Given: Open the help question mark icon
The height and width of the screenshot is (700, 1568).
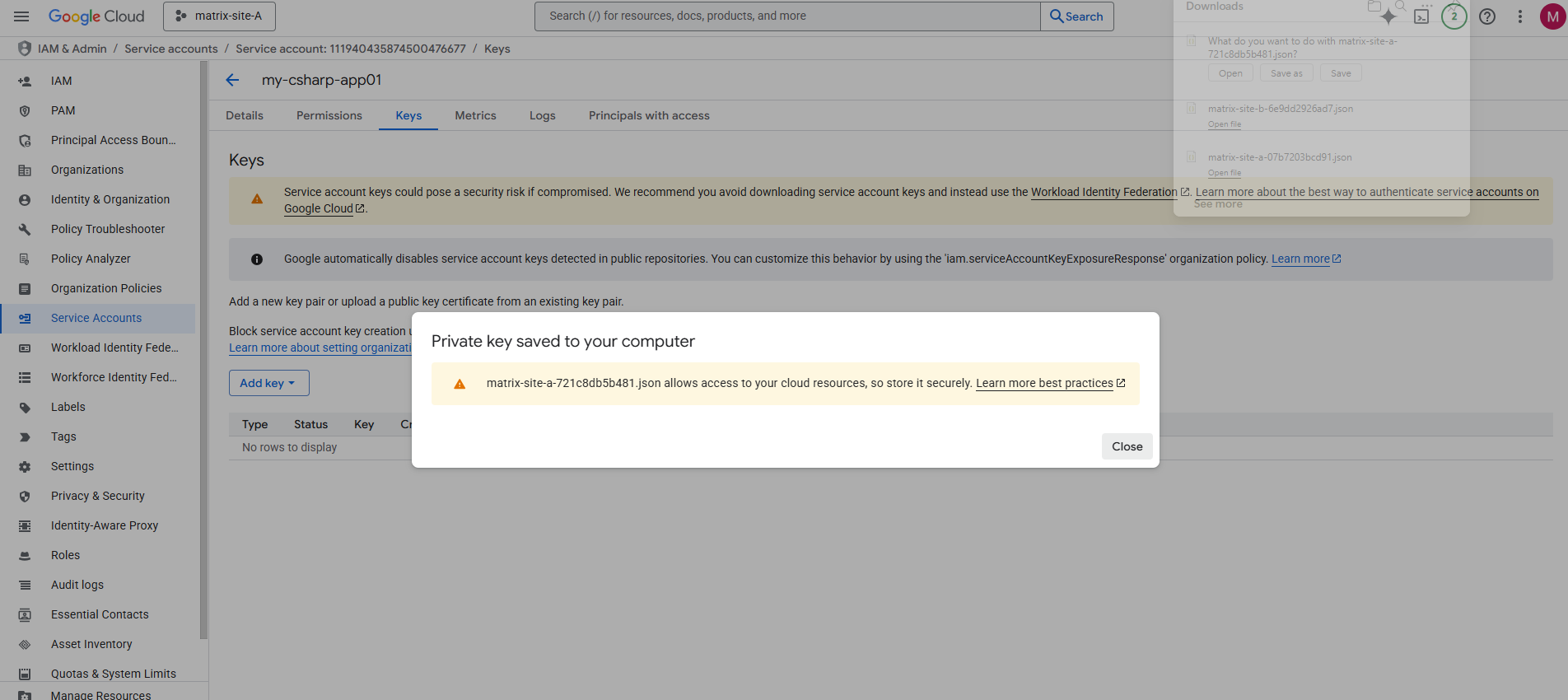Looking at the screenshot, I should pos(1487,16).
